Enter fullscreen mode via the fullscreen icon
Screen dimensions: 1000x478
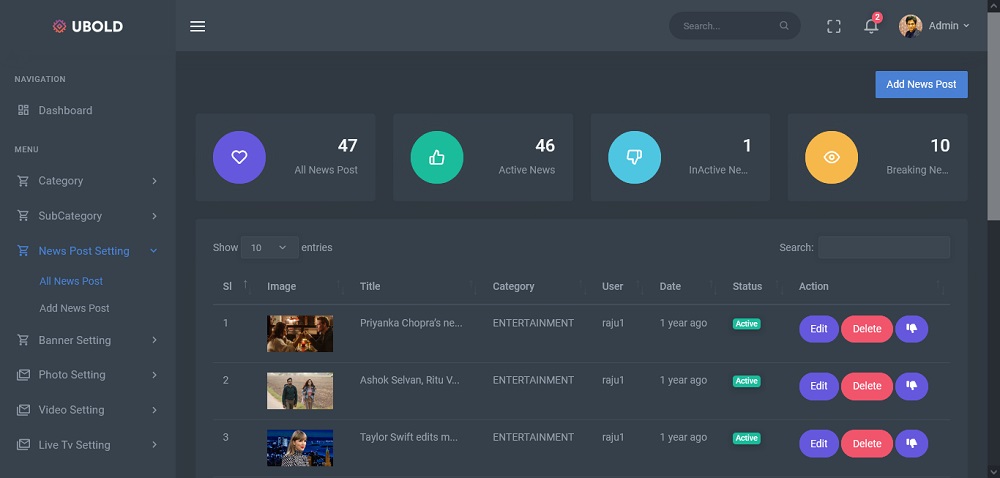pos(834,26)
